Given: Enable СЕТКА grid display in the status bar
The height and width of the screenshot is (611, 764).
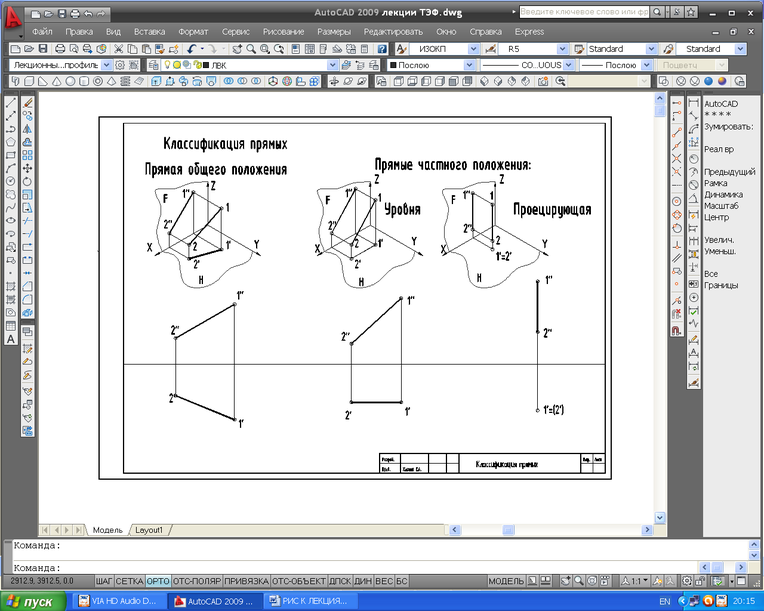Looking at the screenshot, I should point(129,581).
